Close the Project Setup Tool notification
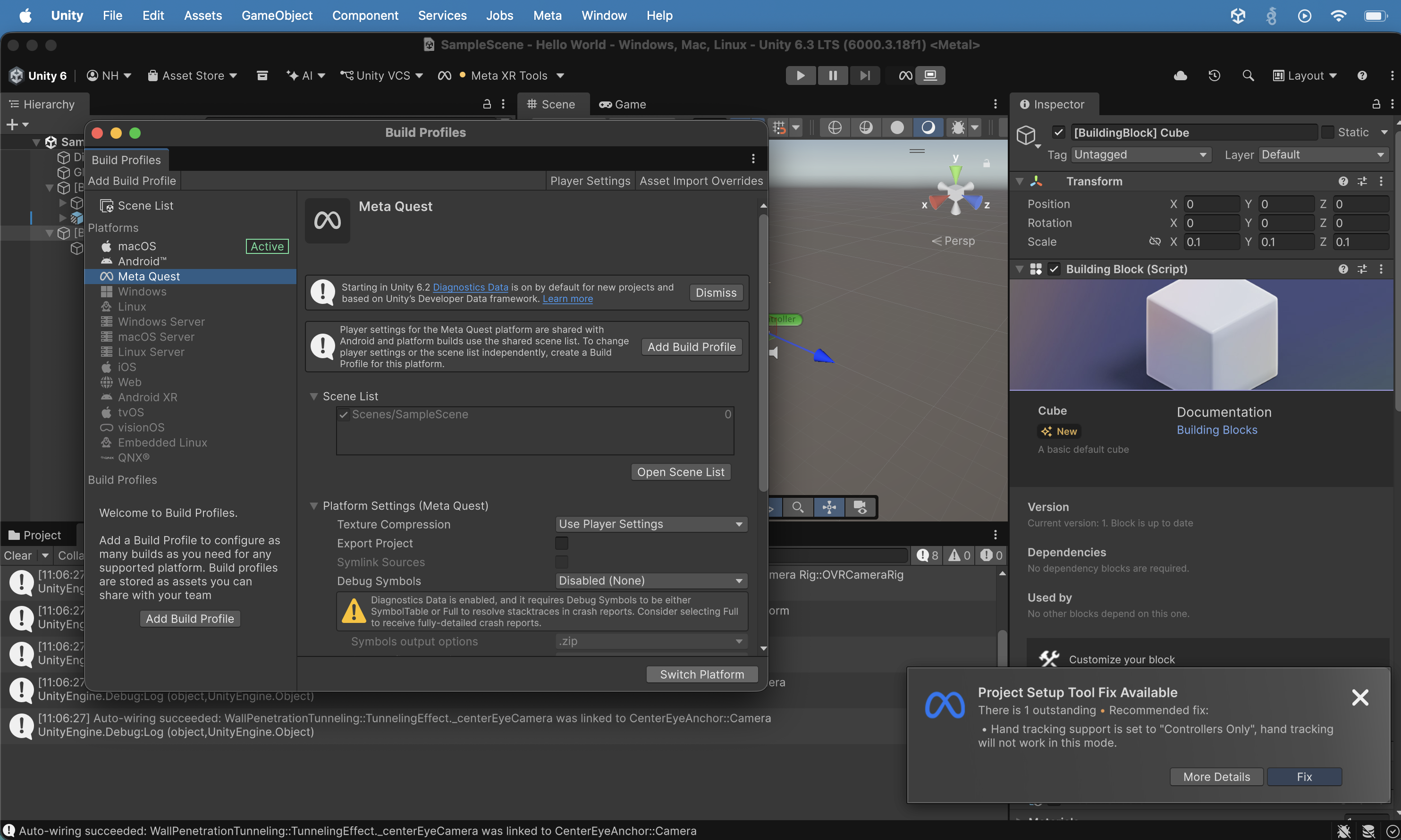Image resolution: width=1401 pixels, height=840 pixels. pos(1359,697)
